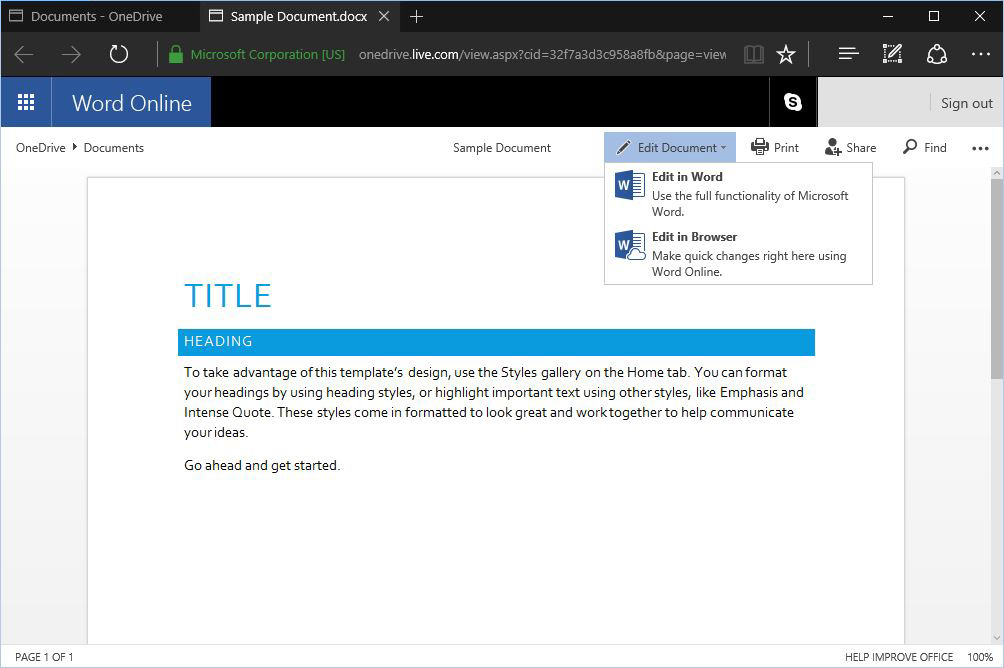Add page to favorites star icon

[786, 54]
